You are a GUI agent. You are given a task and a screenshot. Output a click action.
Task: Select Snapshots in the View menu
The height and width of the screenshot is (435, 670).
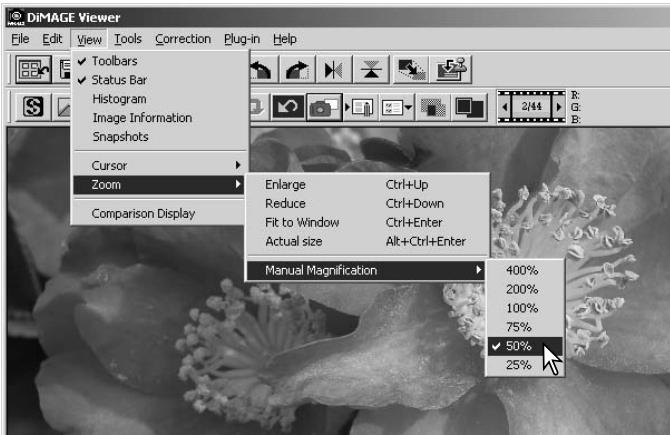[x=159, y=136]
